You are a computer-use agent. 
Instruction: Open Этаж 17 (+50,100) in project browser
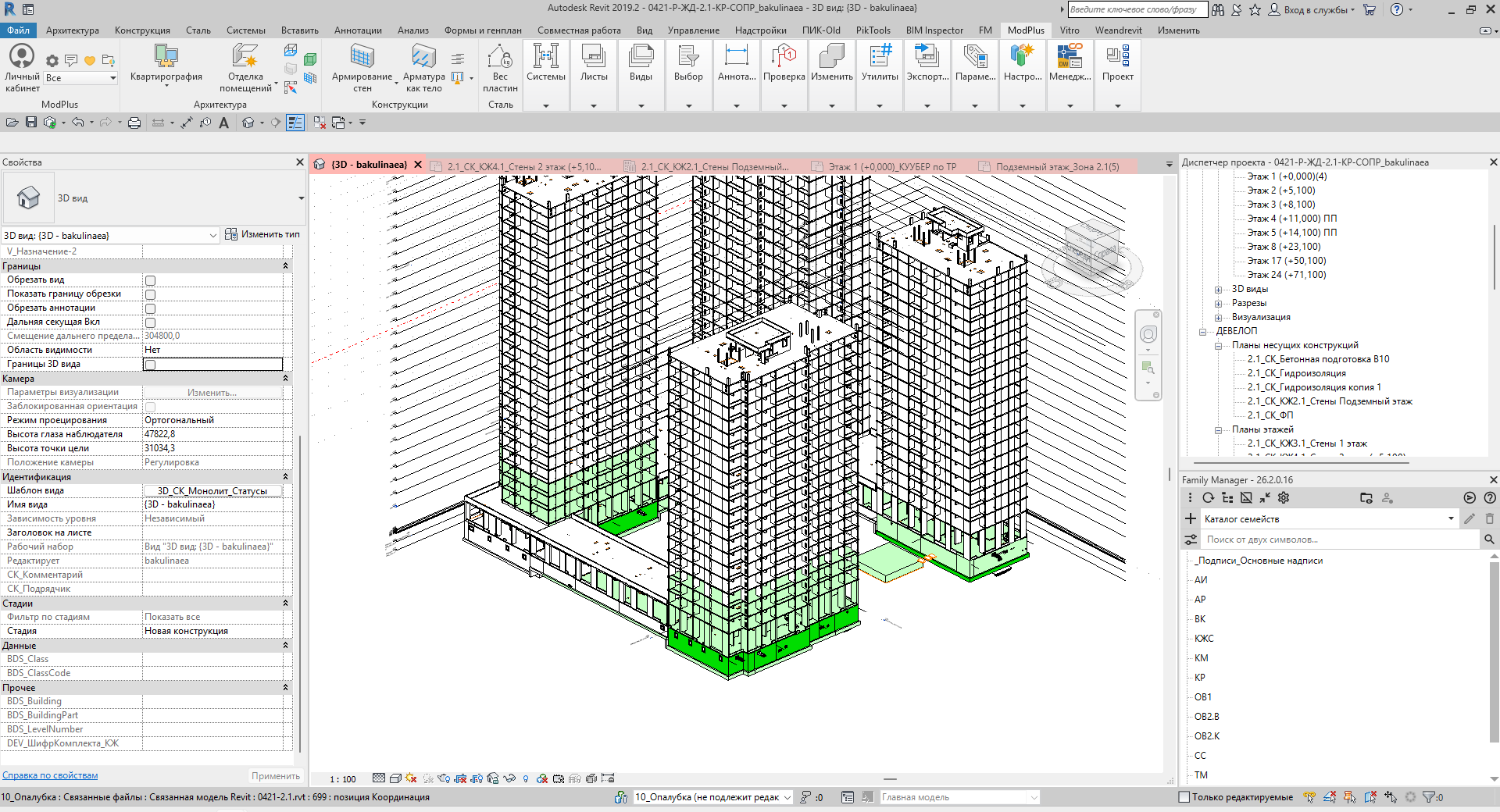pos(1286,261)
